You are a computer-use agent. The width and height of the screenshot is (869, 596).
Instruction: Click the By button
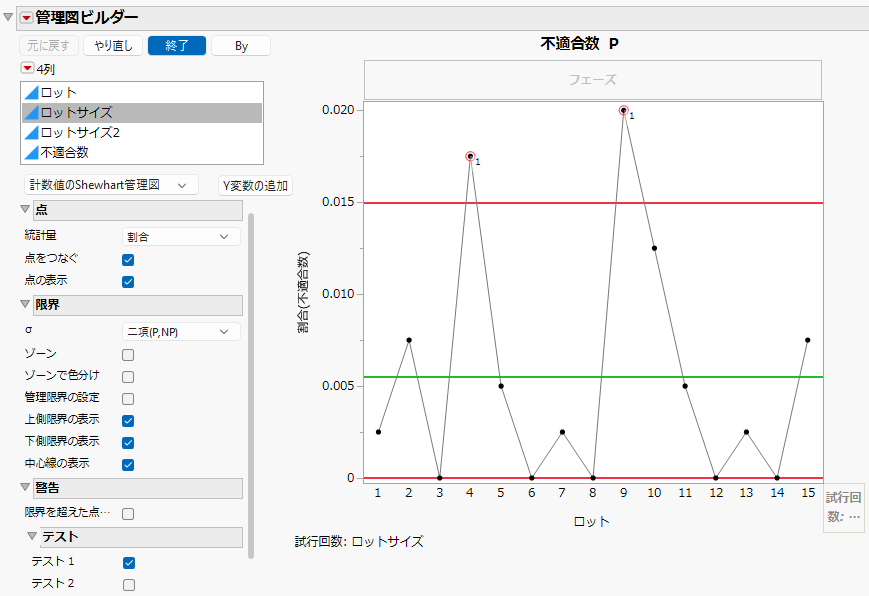pos(241,45)
